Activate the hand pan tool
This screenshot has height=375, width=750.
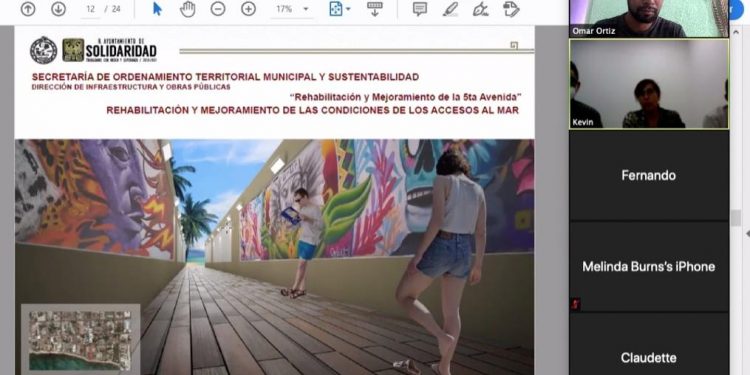click(x=188, y=9)
